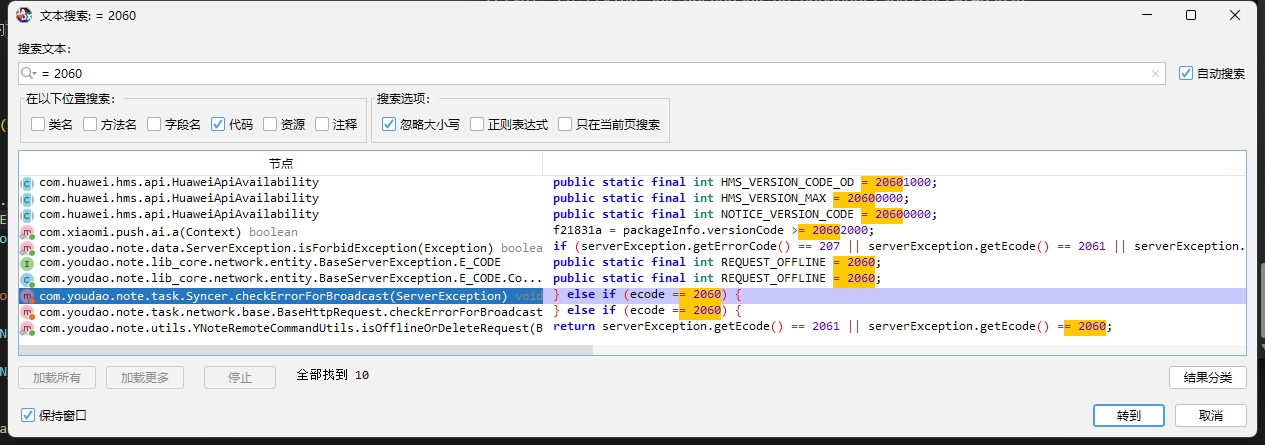This screenshot has height=445, width=1265.
Task: Click the 节点 column header
Action: (280, 163)
